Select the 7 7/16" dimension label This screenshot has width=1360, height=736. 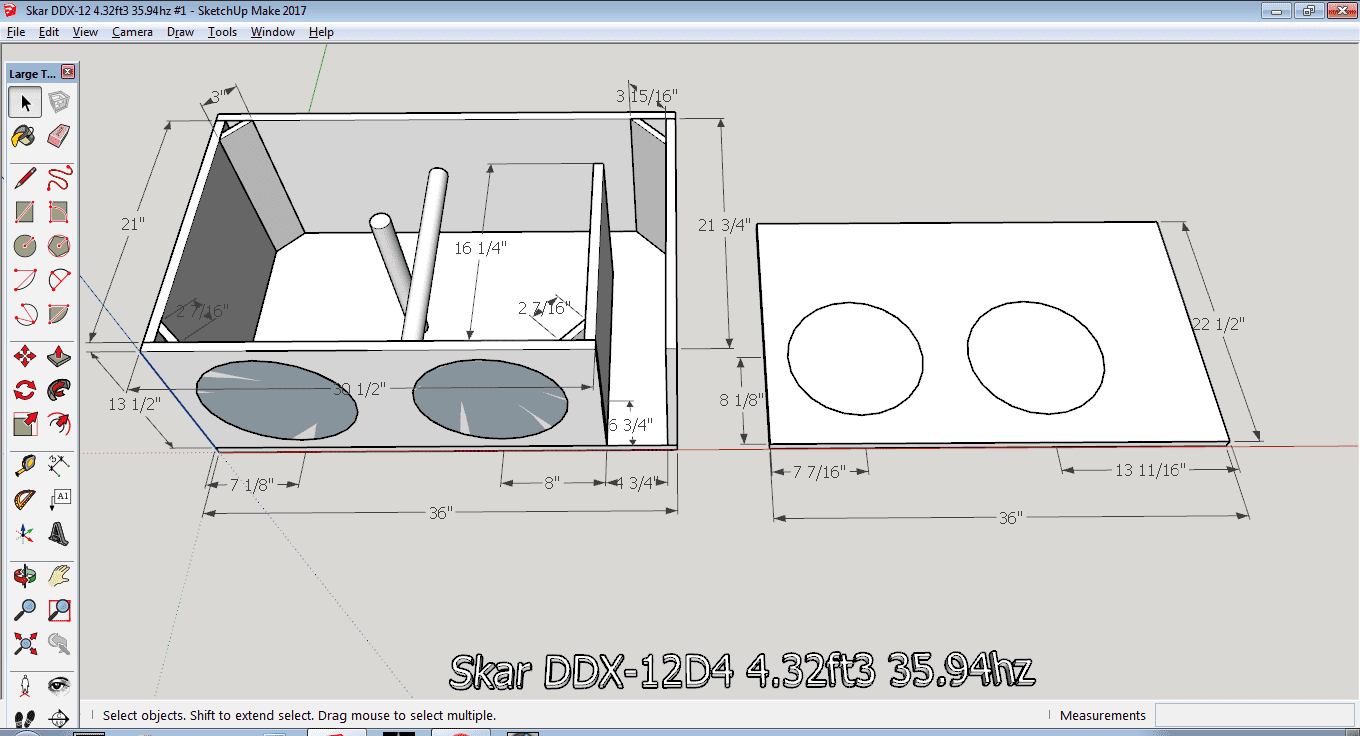tap(819, 471)
